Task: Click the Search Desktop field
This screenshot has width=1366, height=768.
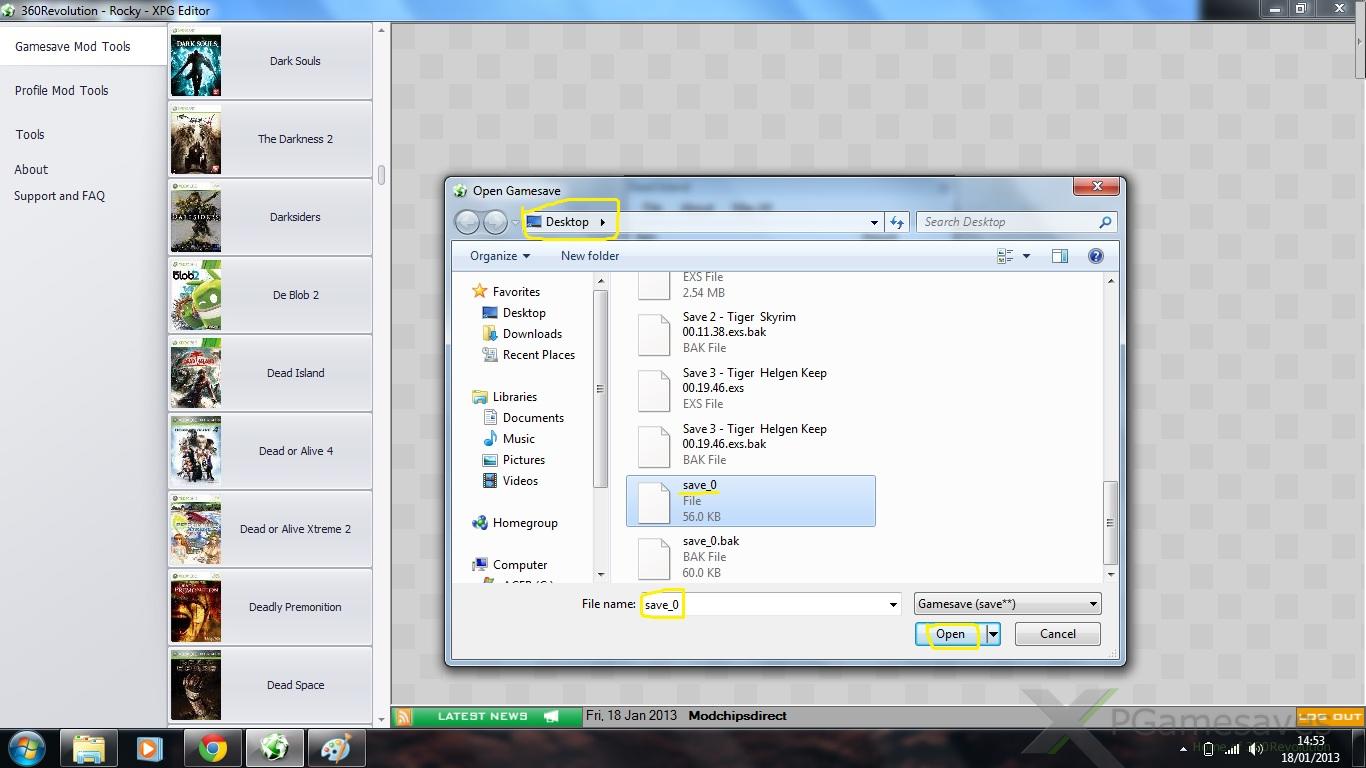Action: (1008, 222)
